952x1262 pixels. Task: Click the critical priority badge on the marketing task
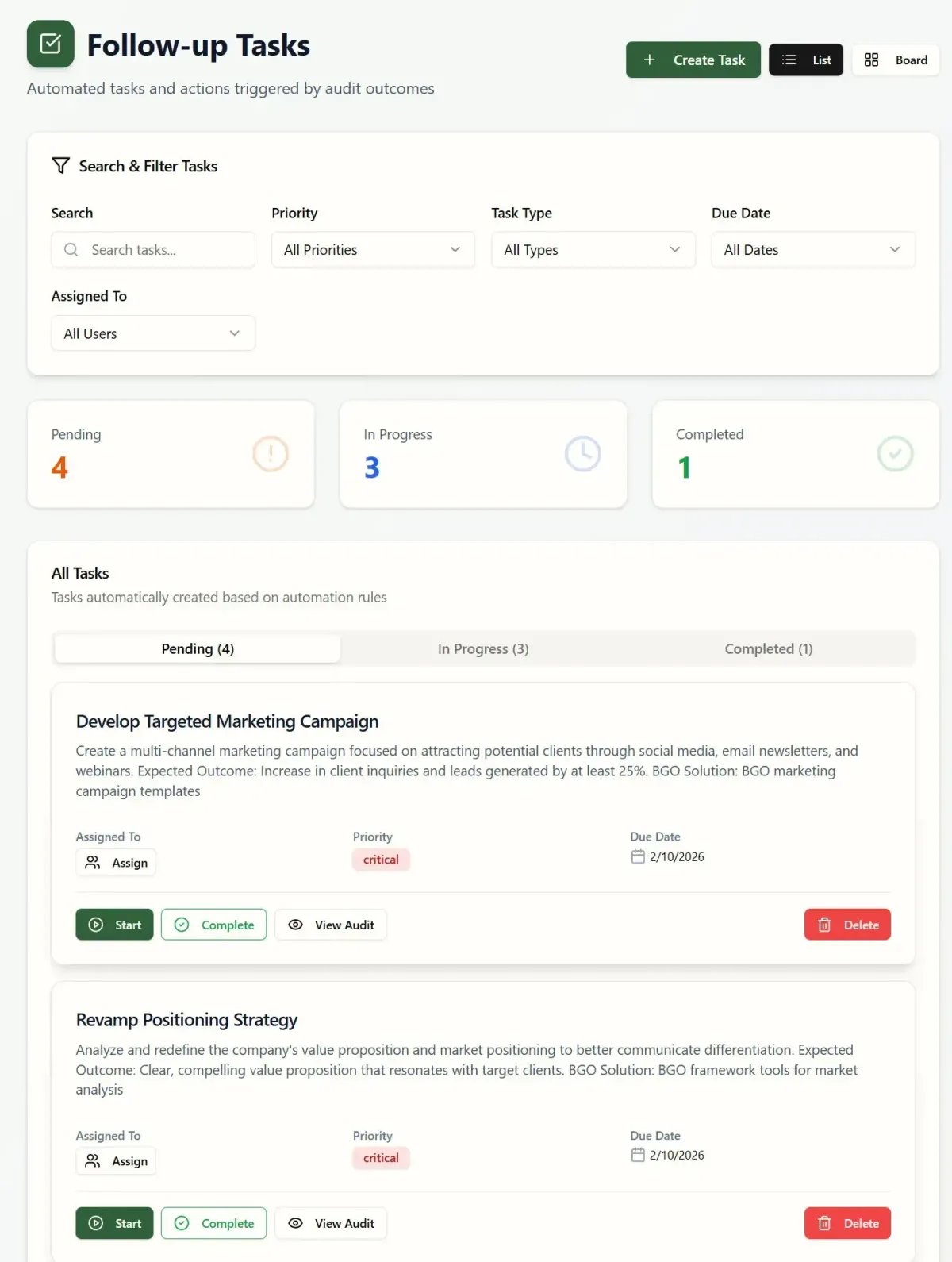click(x=381, y=859)
